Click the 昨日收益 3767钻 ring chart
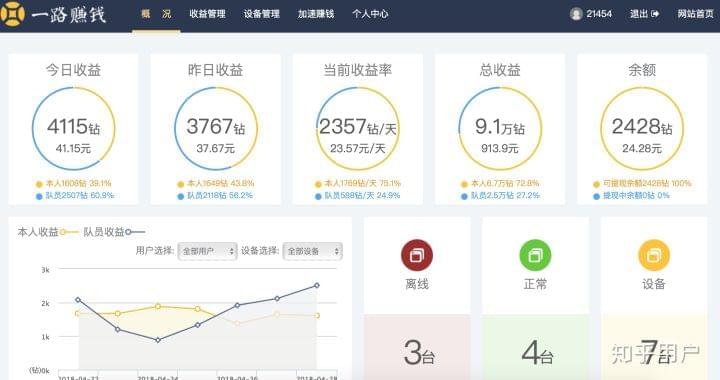This screenshot has width=720, height=380. pyautogui.click(x=216, y=129)
